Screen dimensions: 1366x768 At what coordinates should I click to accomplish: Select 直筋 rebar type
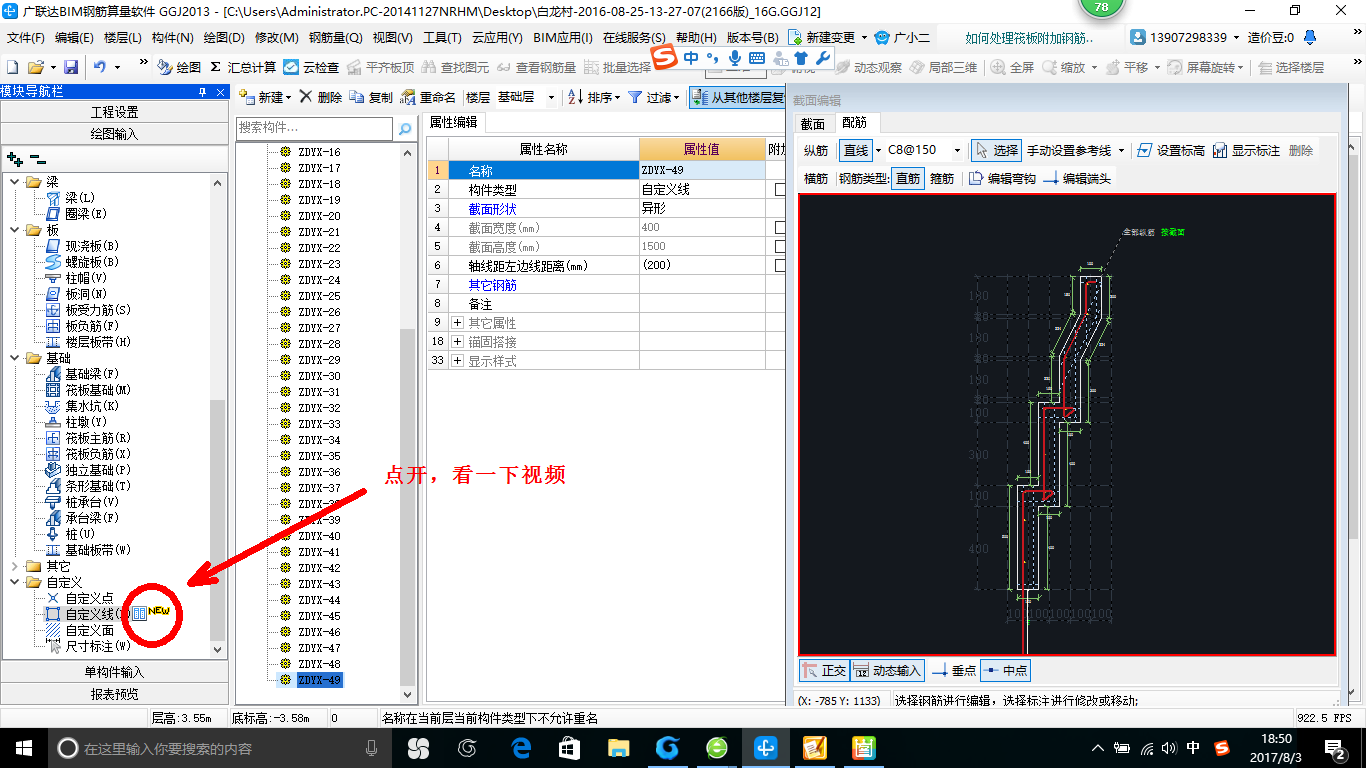click(908, 178)
